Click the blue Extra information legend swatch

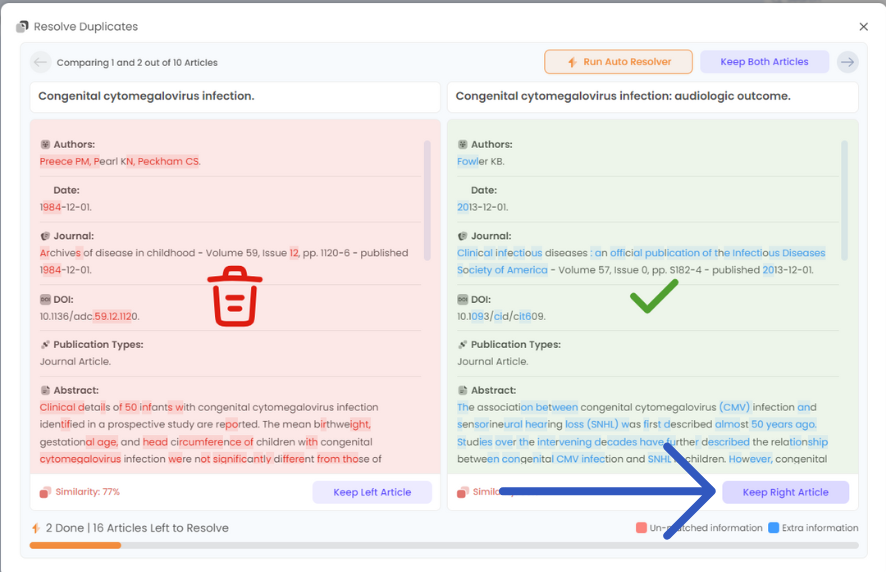(774, 528)
